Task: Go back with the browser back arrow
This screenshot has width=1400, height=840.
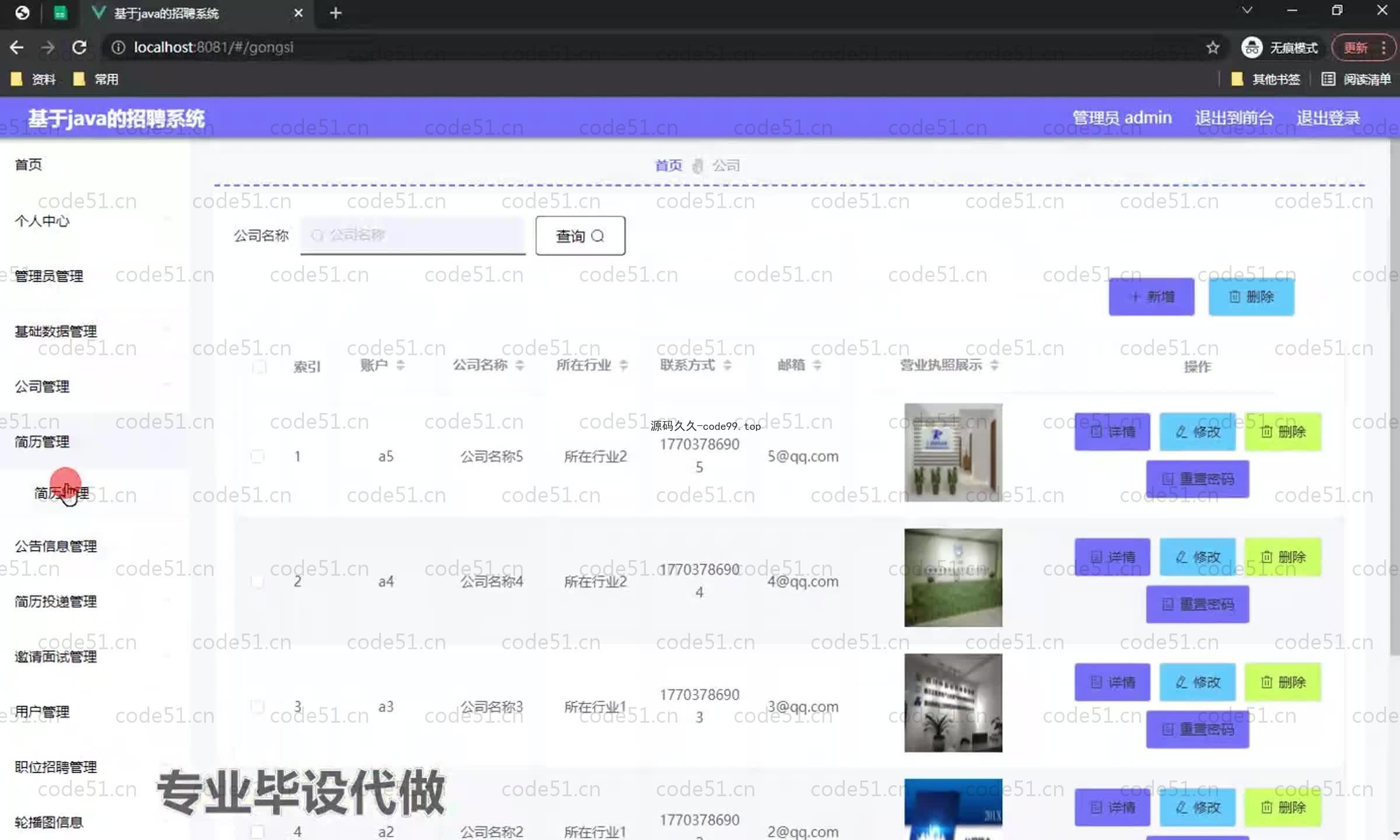Action: click(16, 47)
